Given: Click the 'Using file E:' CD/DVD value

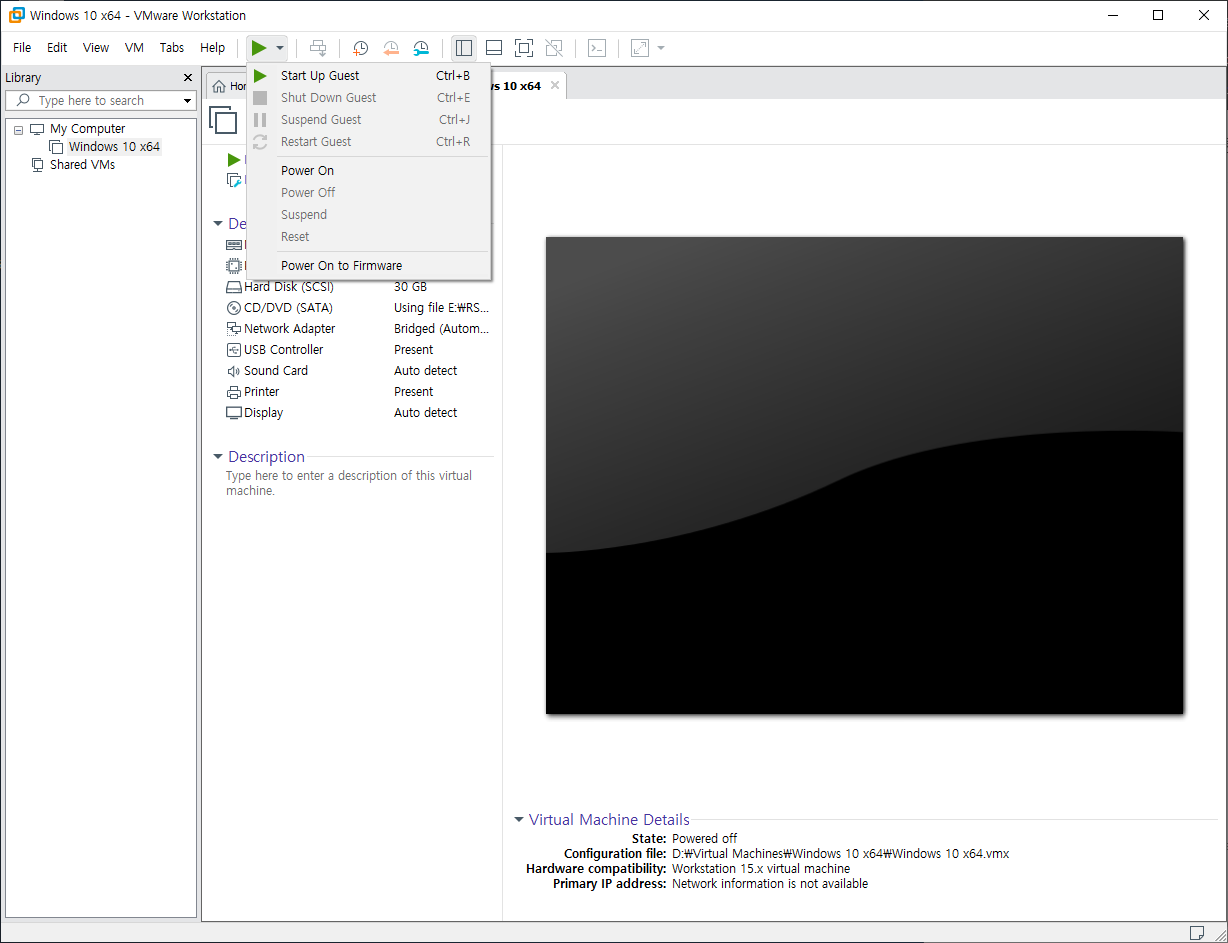Looking at the screenshot, I should click(442, 308).
